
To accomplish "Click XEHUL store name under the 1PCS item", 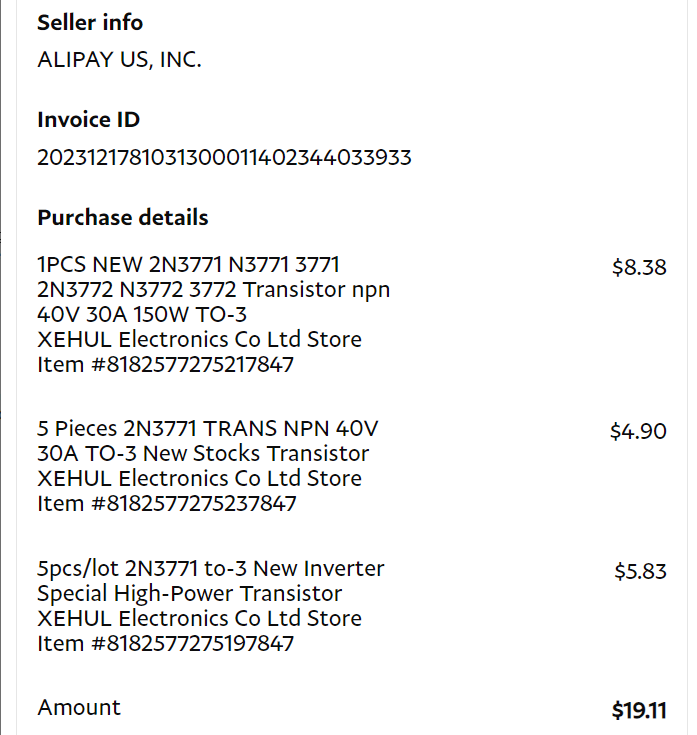I will (199, 340).
